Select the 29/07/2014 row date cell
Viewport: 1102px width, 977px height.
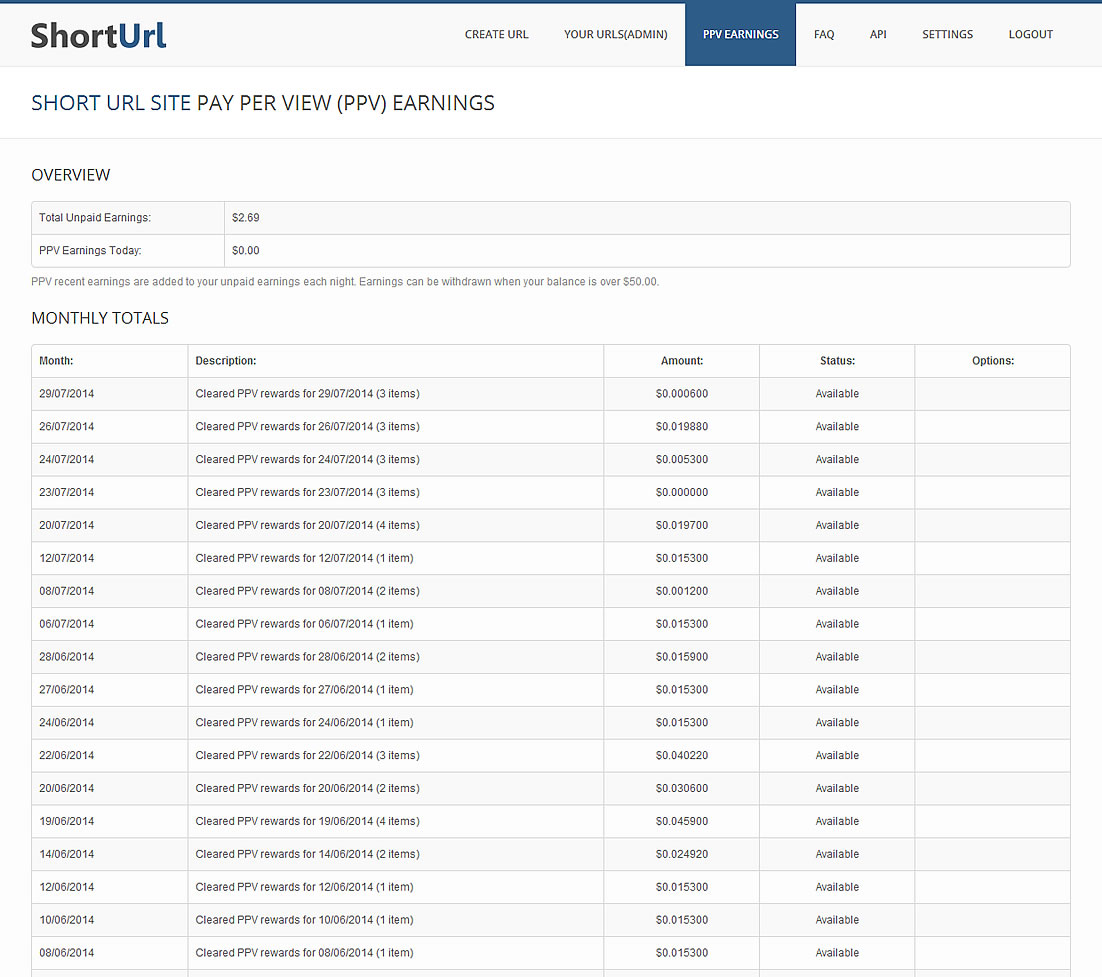coord(67,394)
